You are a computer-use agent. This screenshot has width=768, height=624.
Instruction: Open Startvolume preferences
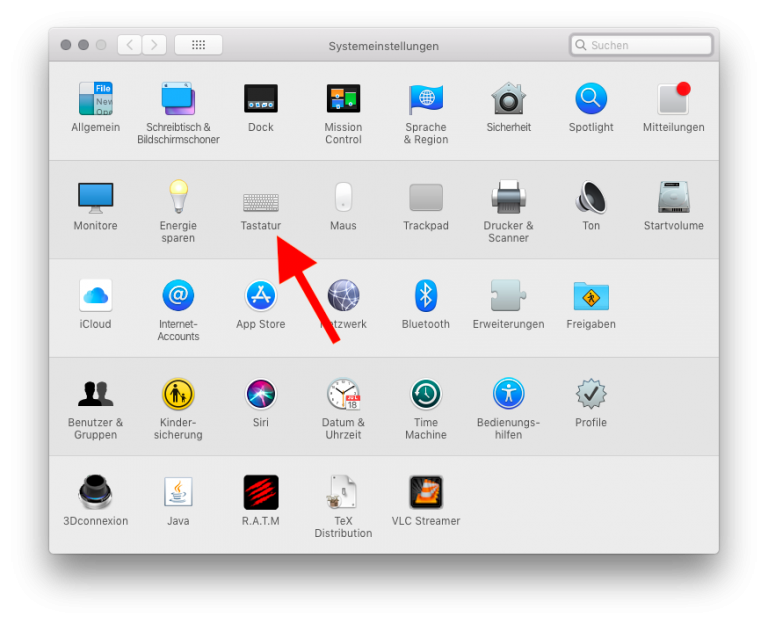pos(673,197)
